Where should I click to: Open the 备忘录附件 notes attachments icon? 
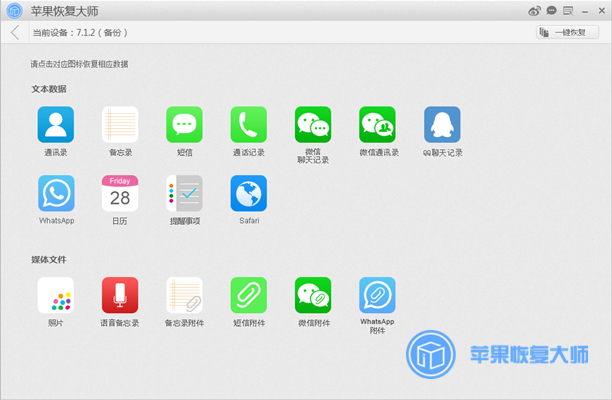184,295
